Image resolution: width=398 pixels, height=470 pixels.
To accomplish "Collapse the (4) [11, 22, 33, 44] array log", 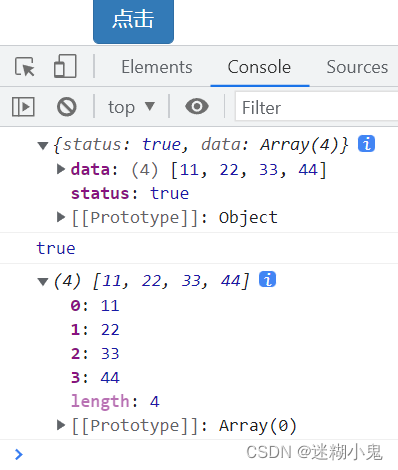I will [x=43, y=282].
